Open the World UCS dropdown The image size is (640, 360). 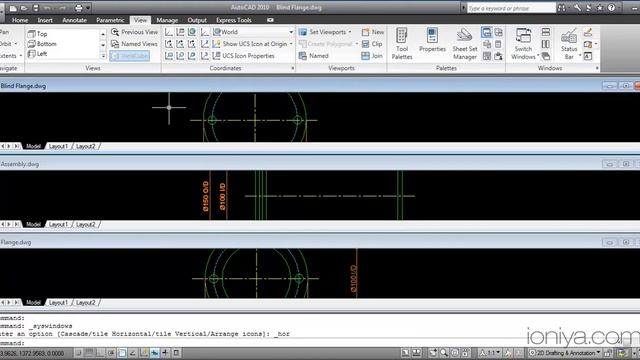(253, 32)
